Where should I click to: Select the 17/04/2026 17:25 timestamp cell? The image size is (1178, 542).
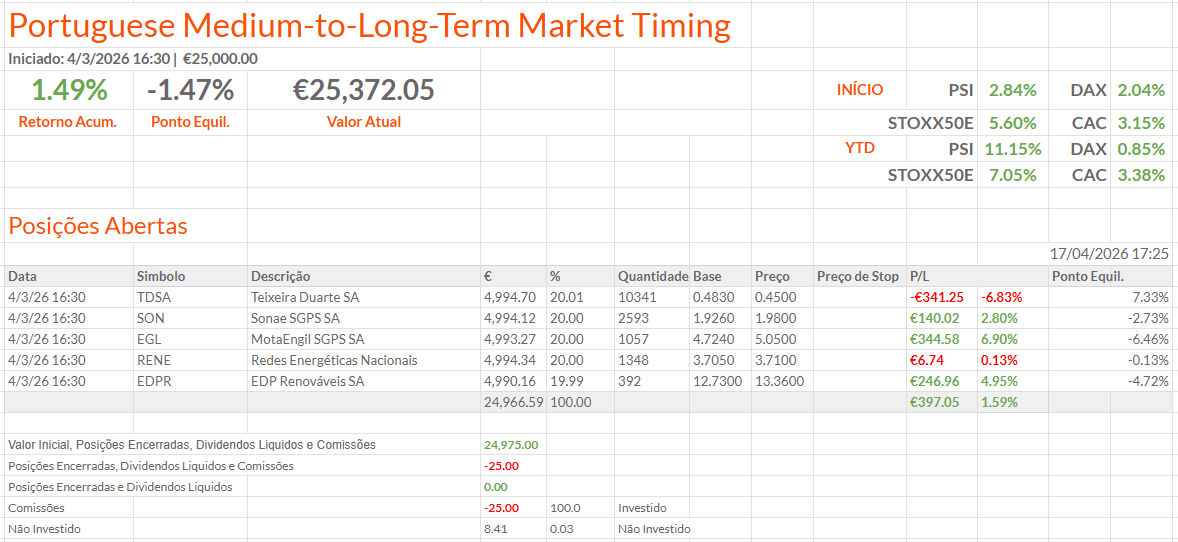(1109, 254)
